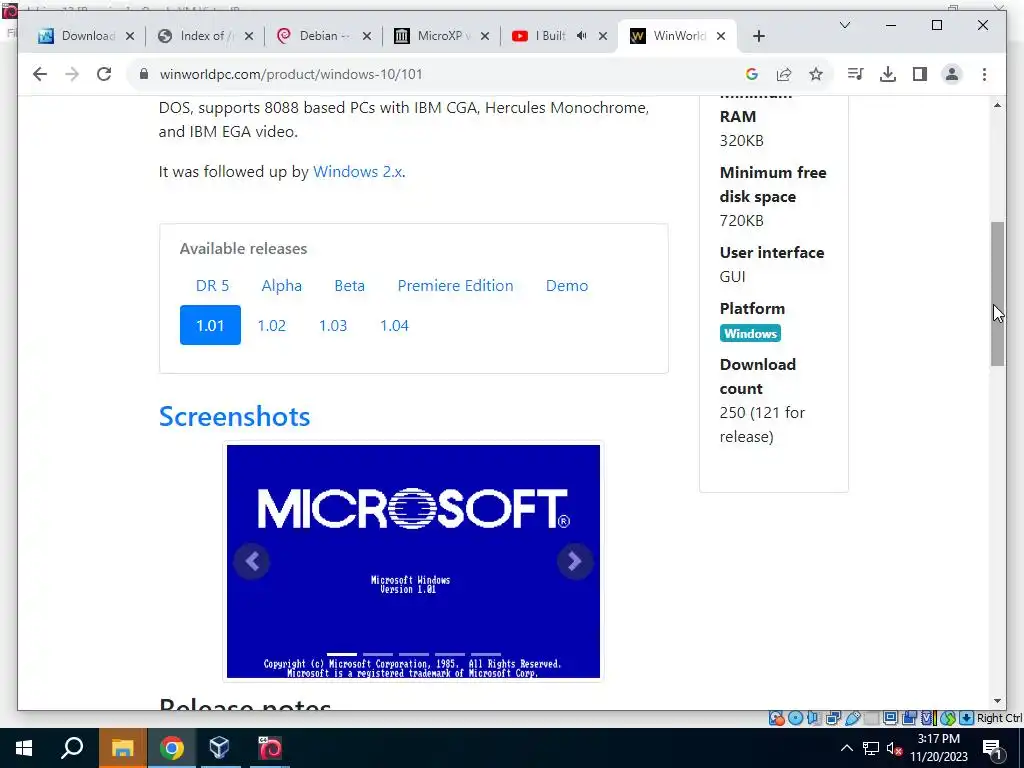Open VirtualBox from the taskbar
Image resolution: width=1024 pixels, height=768 pixels.
[x=219, y=748]
